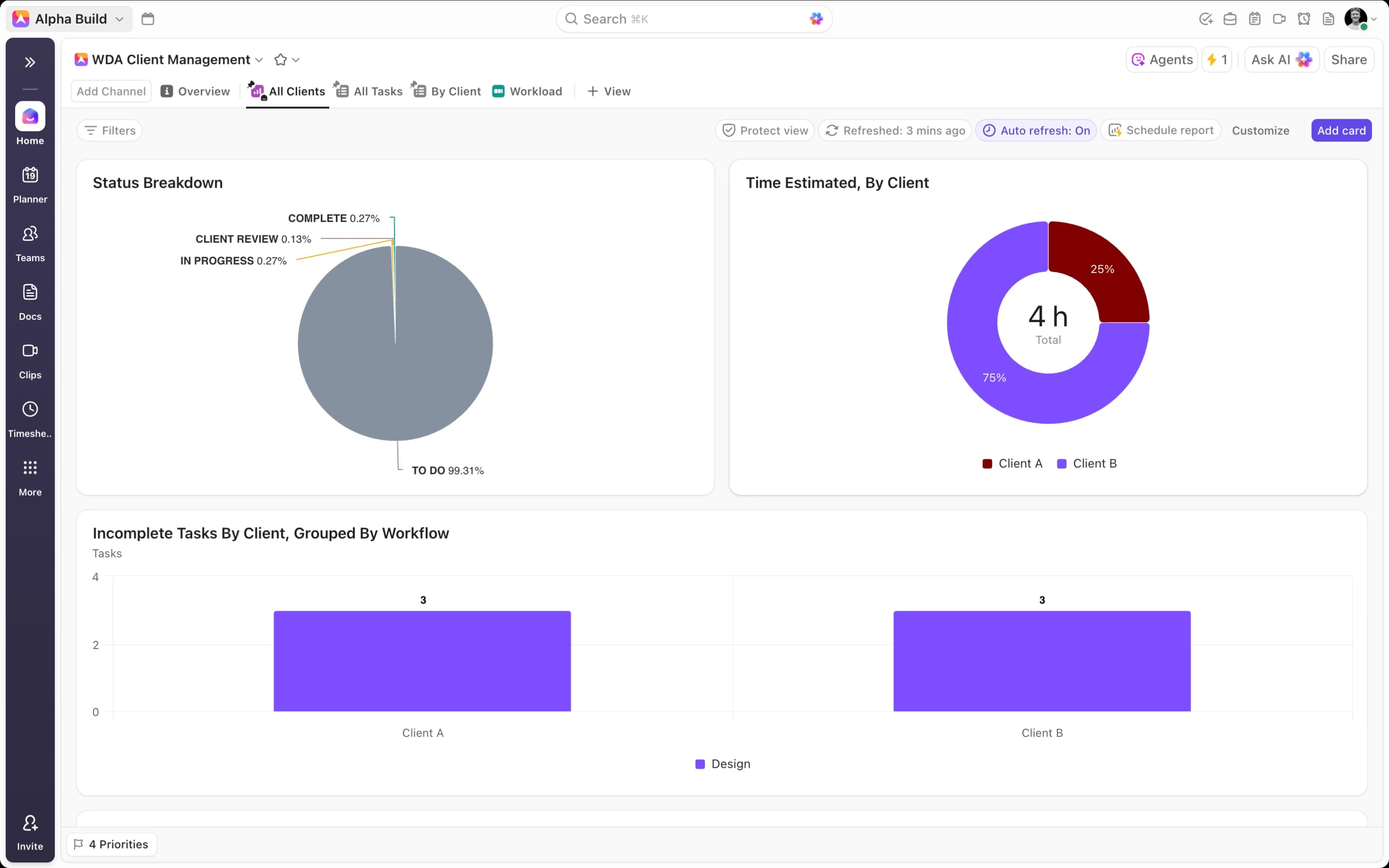The image size is (1389, 868).
Task: Click the quick create task checkmark icon
Action: coord(1205,19)
